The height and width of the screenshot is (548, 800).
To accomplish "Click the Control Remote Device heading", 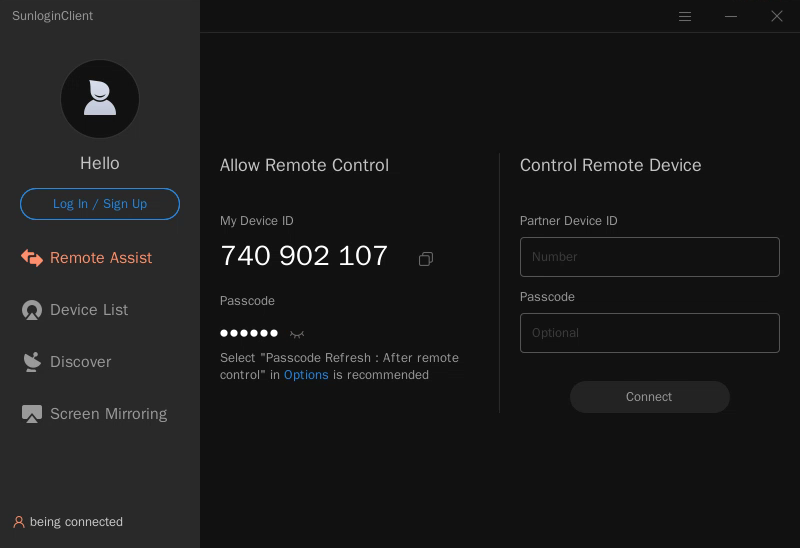I will click(x=611, y=165).
